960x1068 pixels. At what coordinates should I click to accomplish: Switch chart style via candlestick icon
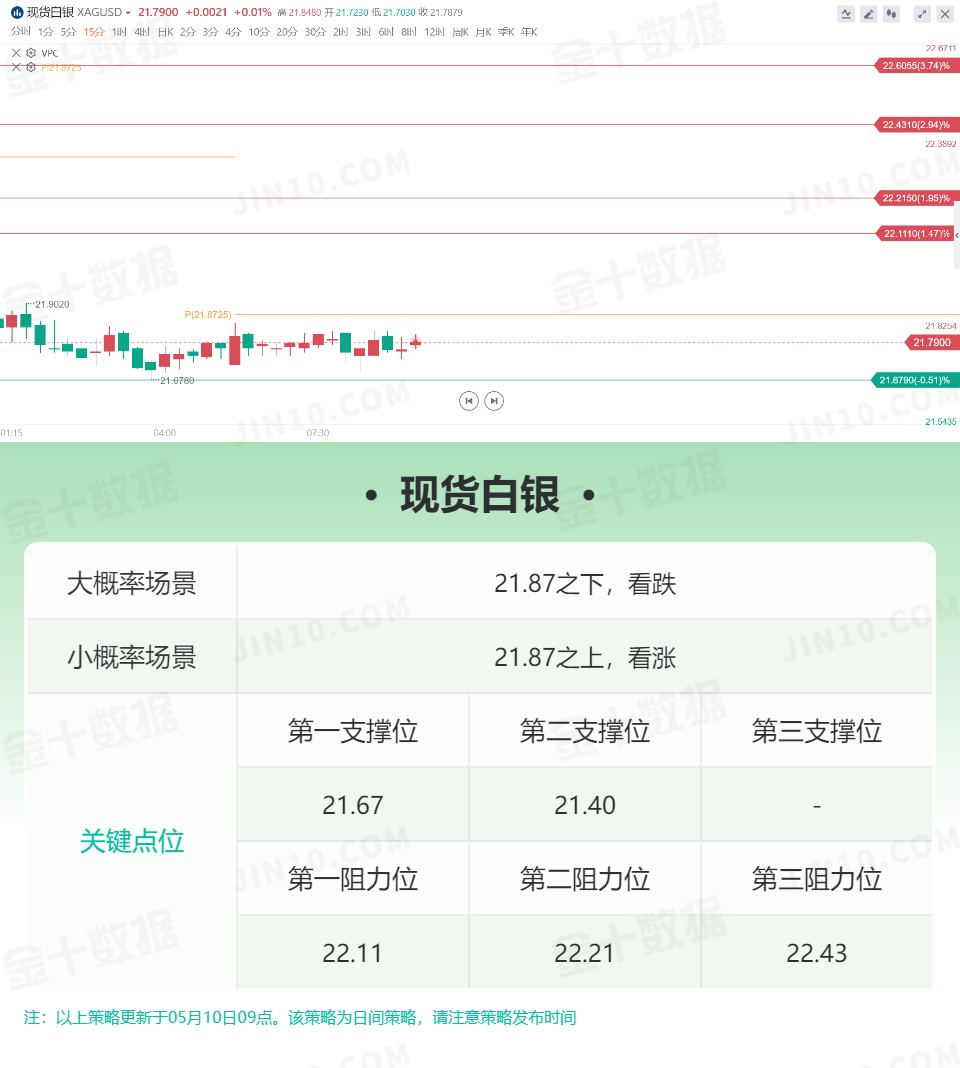click(x=891, y=14)
